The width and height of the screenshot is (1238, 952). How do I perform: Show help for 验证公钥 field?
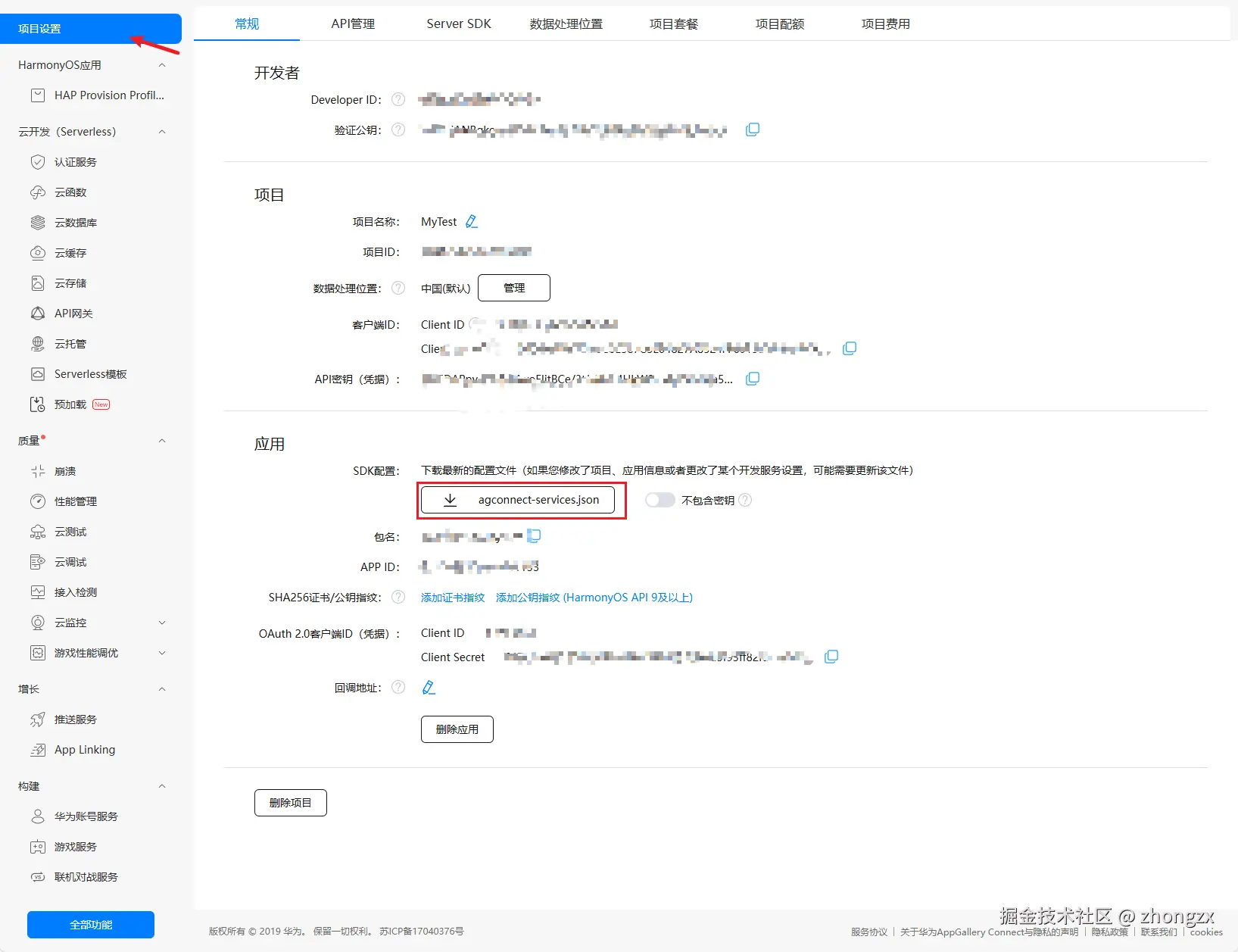[x=398, y=130]
